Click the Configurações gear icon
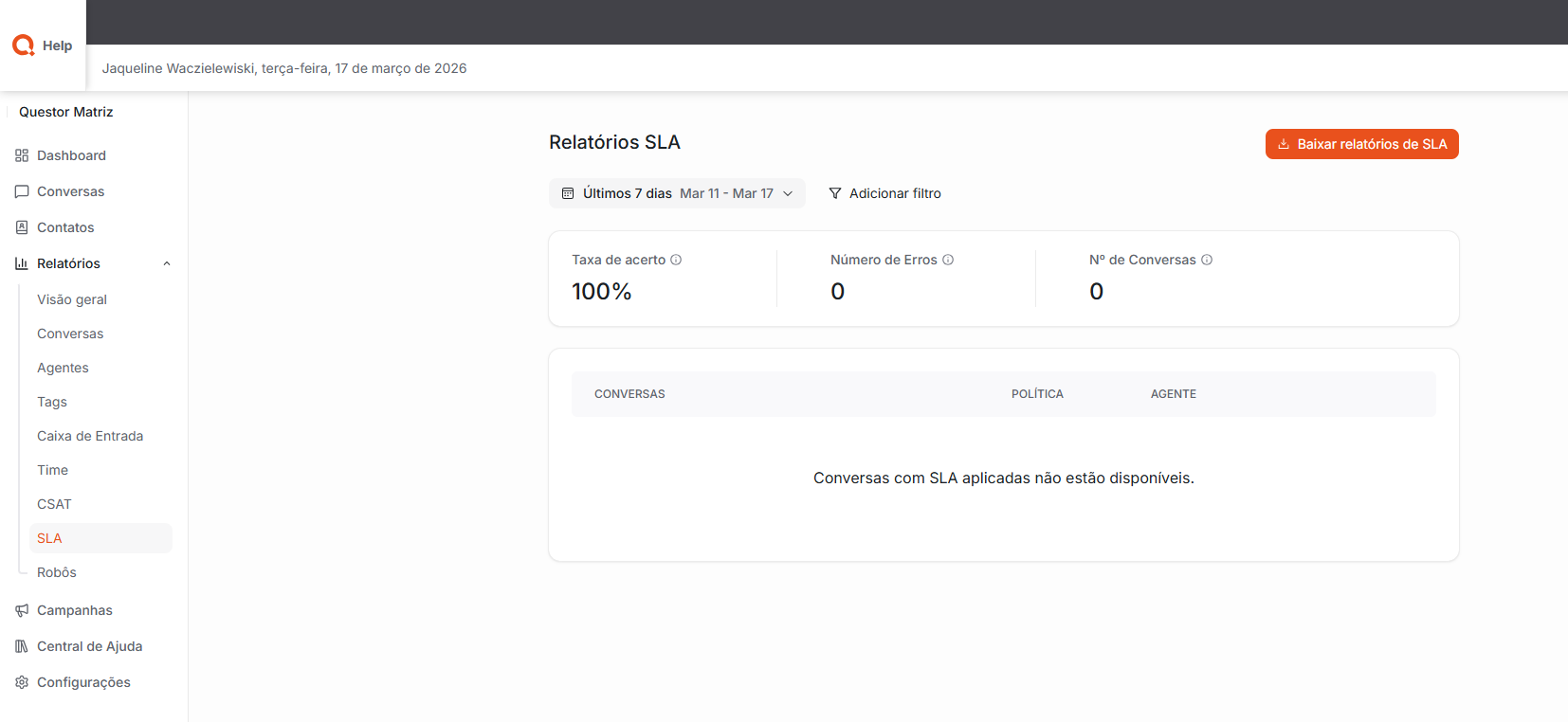The width and height of the screenshot is (1568, 722). [22, 682]
